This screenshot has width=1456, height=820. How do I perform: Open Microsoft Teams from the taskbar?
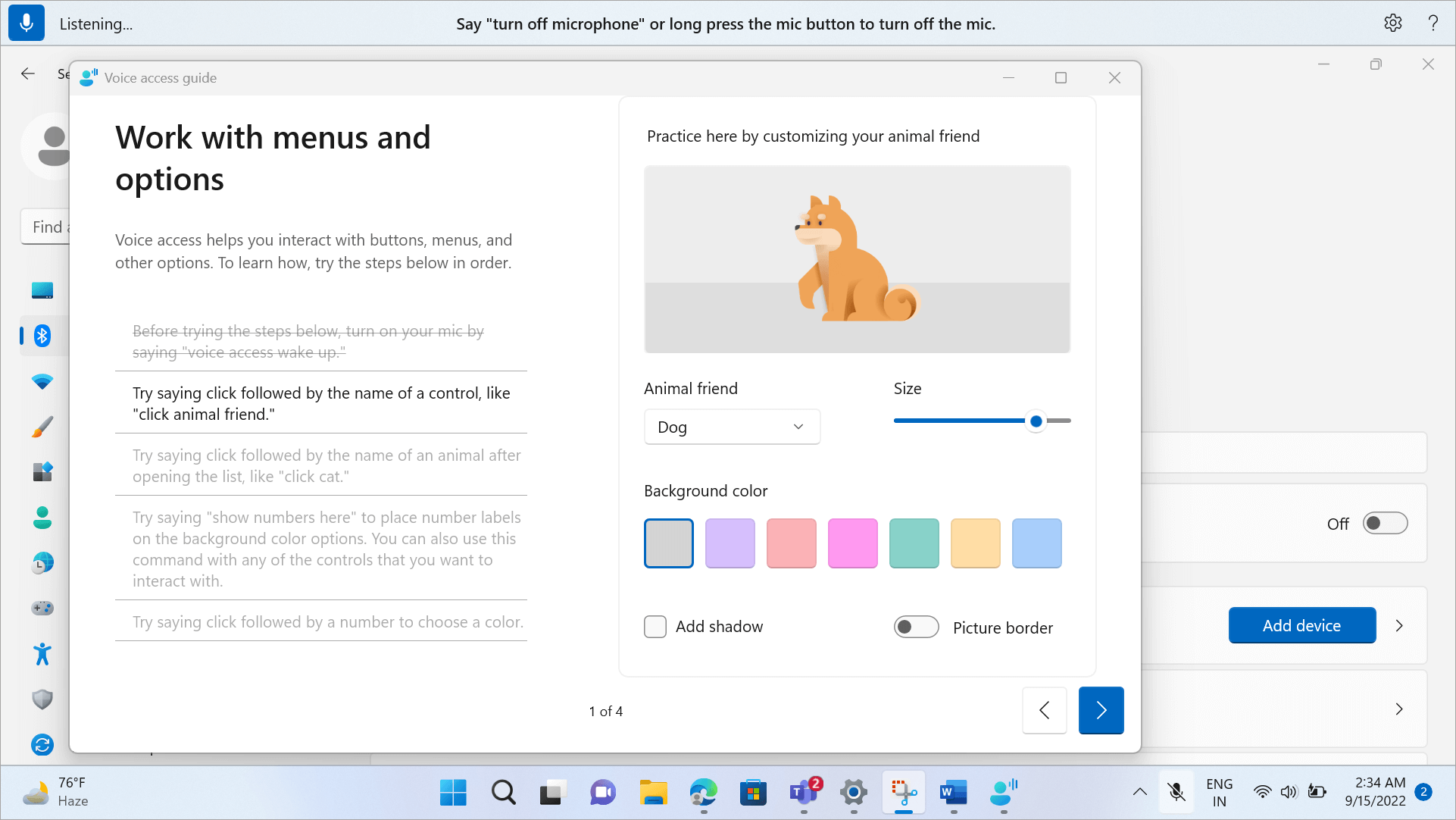(x=802, y=793)
